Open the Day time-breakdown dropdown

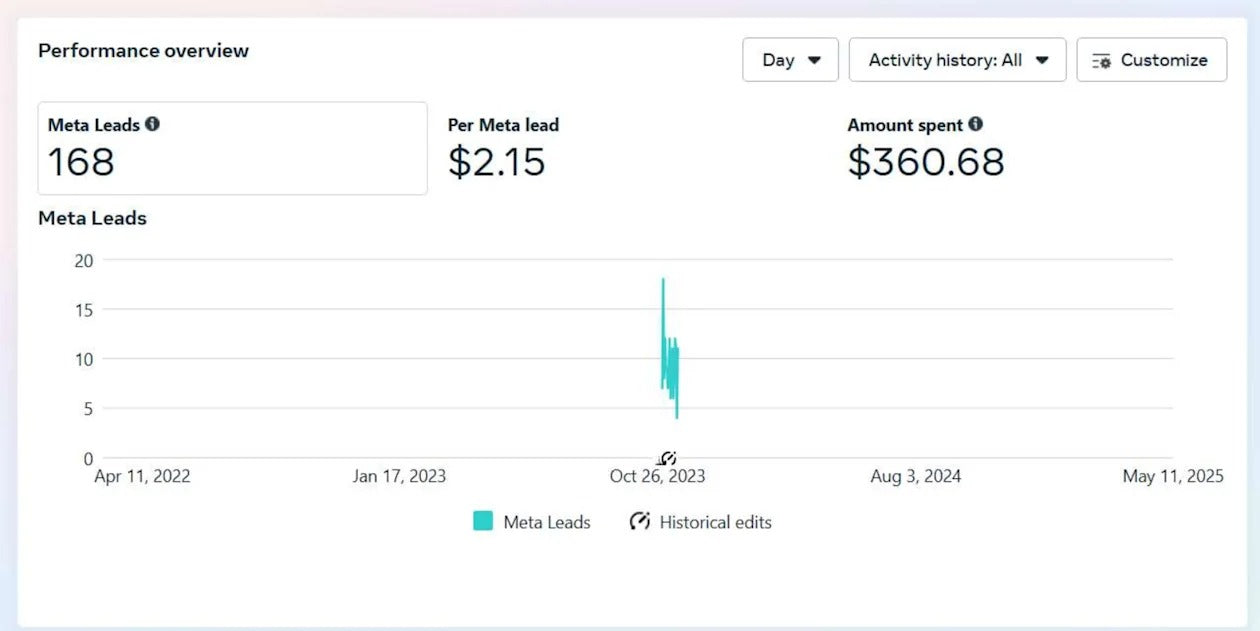pos(790,60)
